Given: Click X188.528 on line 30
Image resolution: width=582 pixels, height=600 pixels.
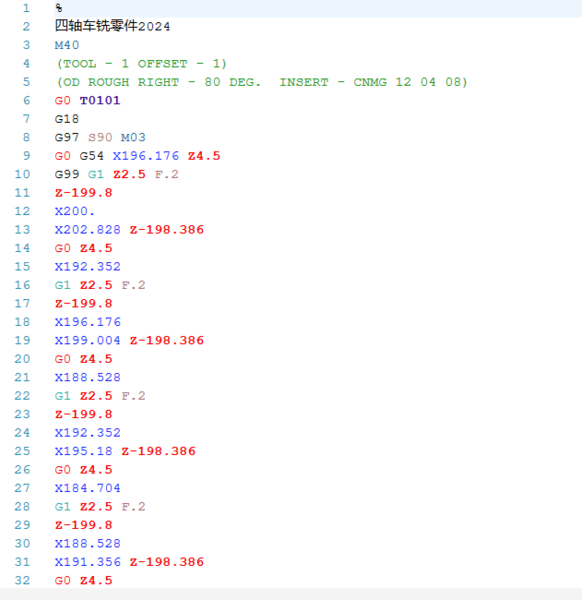Looking at the screenshot, I should 88,544.
